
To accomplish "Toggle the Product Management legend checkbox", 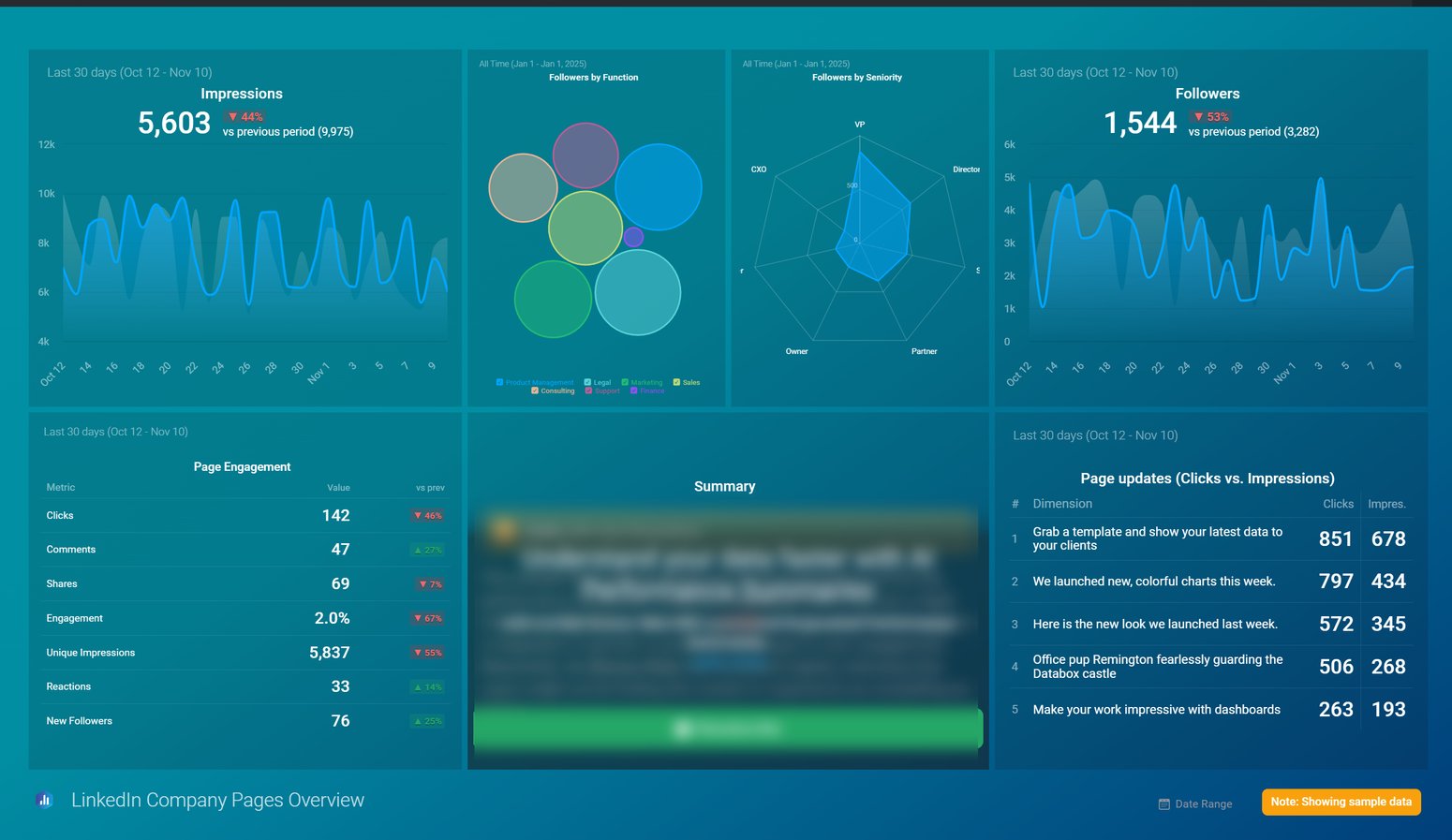I will pyautogui.click(x=499, y=382).
